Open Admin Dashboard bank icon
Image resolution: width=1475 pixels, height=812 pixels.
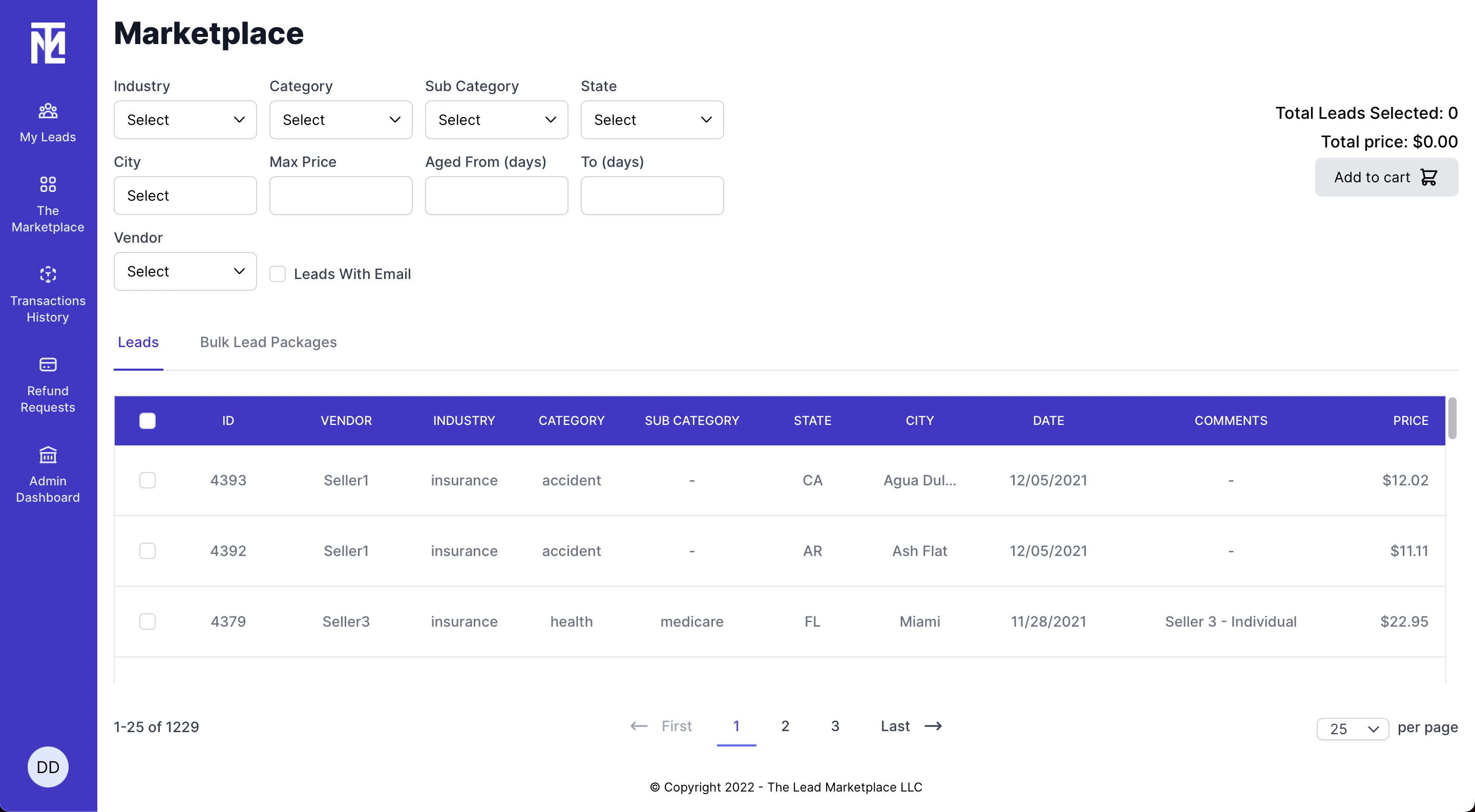point(48,455)
